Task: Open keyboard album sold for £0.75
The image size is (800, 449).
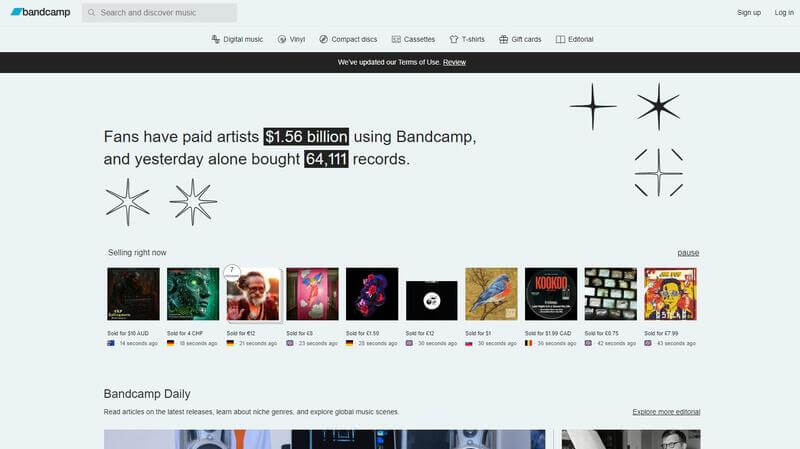Action: [611, 294]
